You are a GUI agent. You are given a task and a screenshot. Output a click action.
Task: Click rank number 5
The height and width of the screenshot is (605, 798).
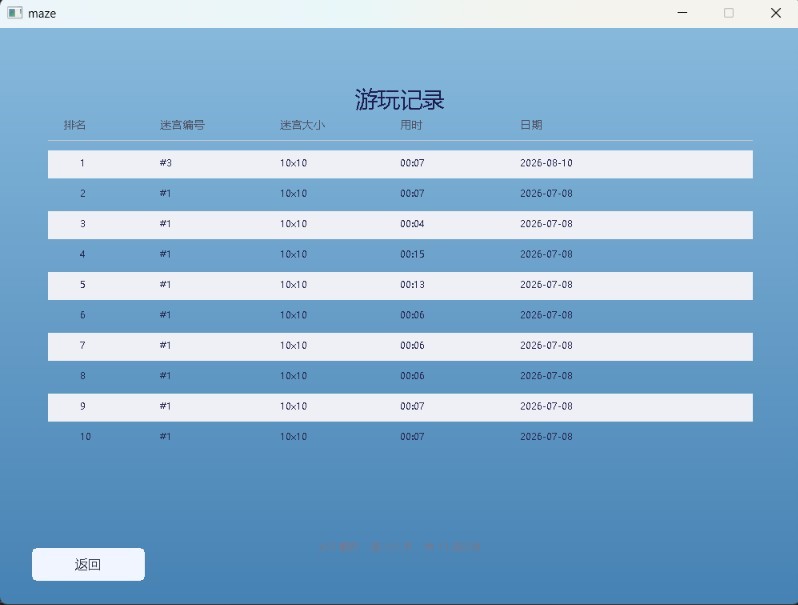click(82, 284)
